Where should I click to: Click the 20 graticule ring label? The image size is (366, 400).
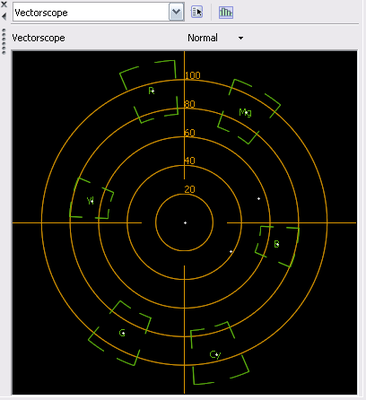(x=190, y=189)
